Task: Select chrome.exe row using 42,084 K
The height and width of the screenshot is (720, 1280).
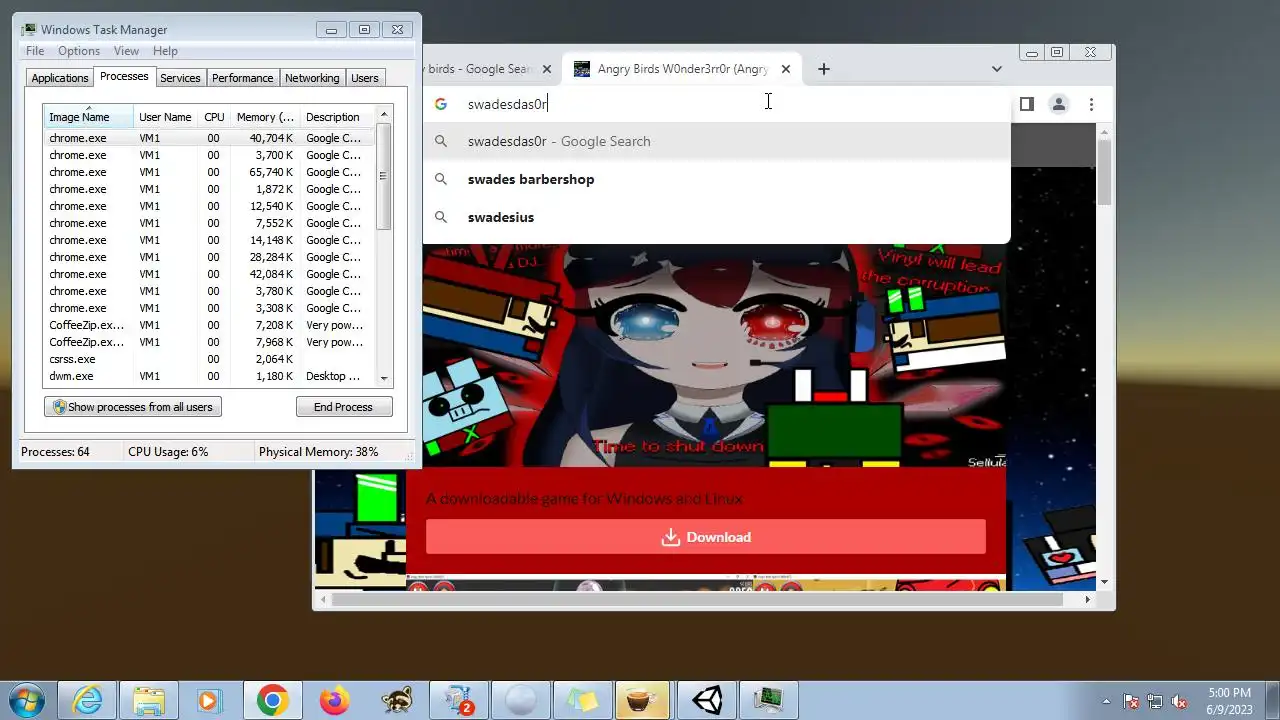Action: click(x=208, y=274)
